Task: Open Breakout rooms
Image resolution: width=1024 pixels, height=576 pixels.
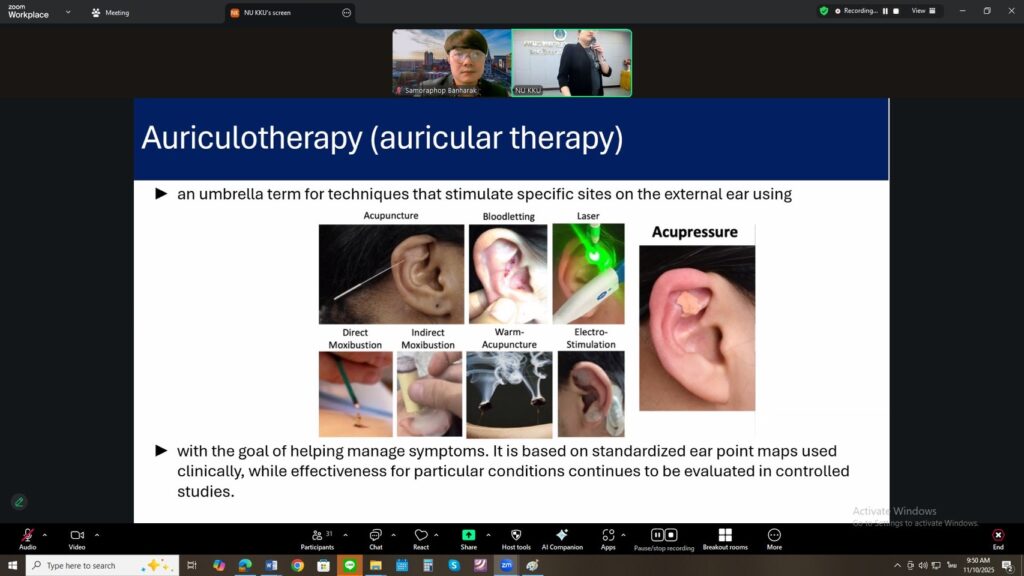Action: point(725,536)
